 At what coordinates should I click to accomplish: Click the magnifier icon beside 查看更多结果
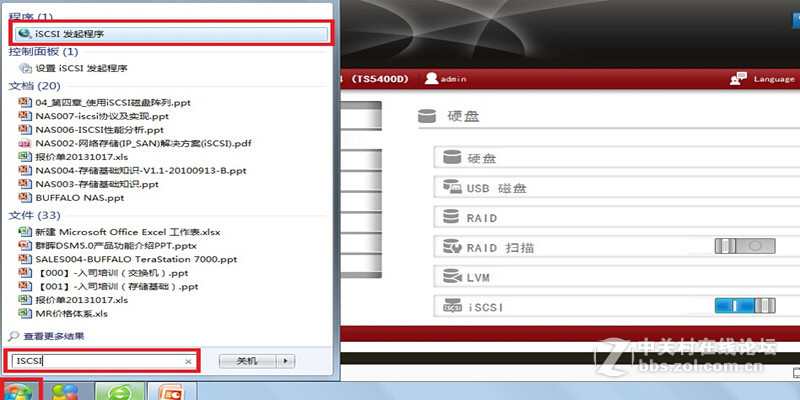click(14, 336)
